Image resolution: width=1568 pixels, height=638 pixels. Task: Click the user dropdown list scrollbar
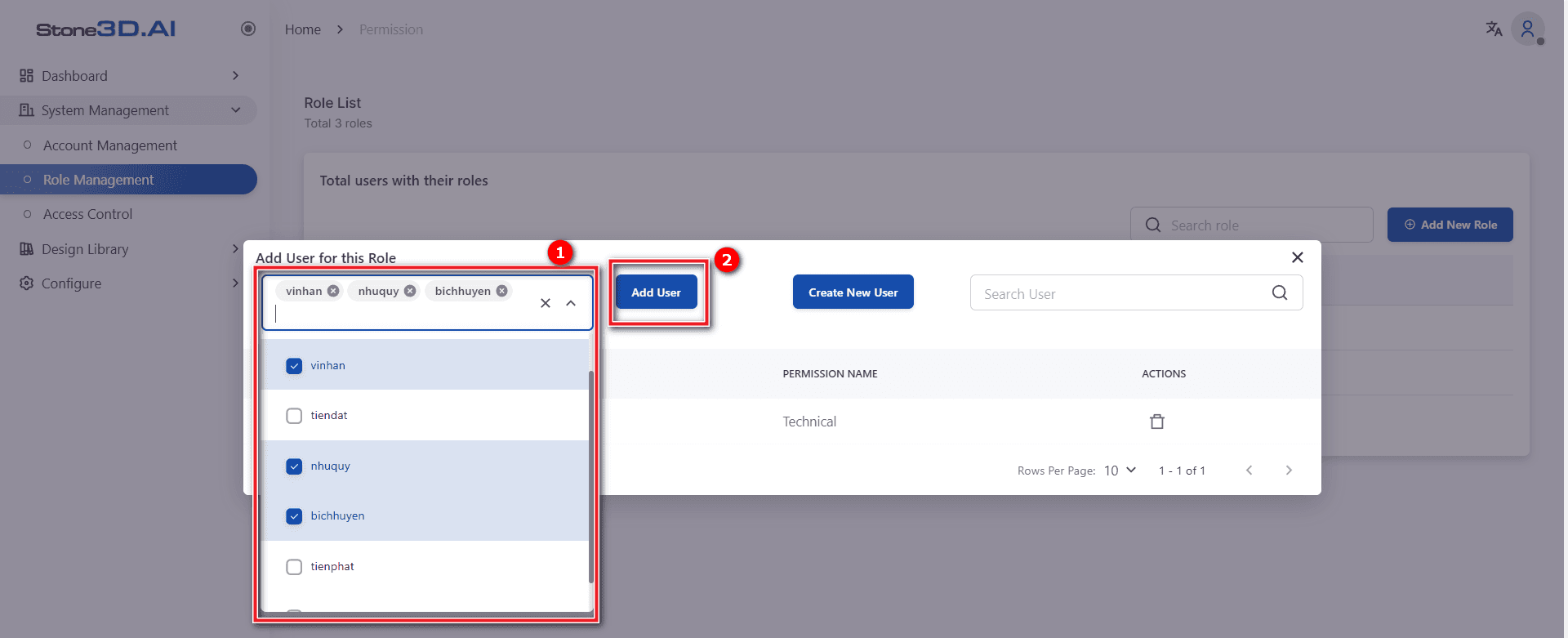click(x=590, y=477)
